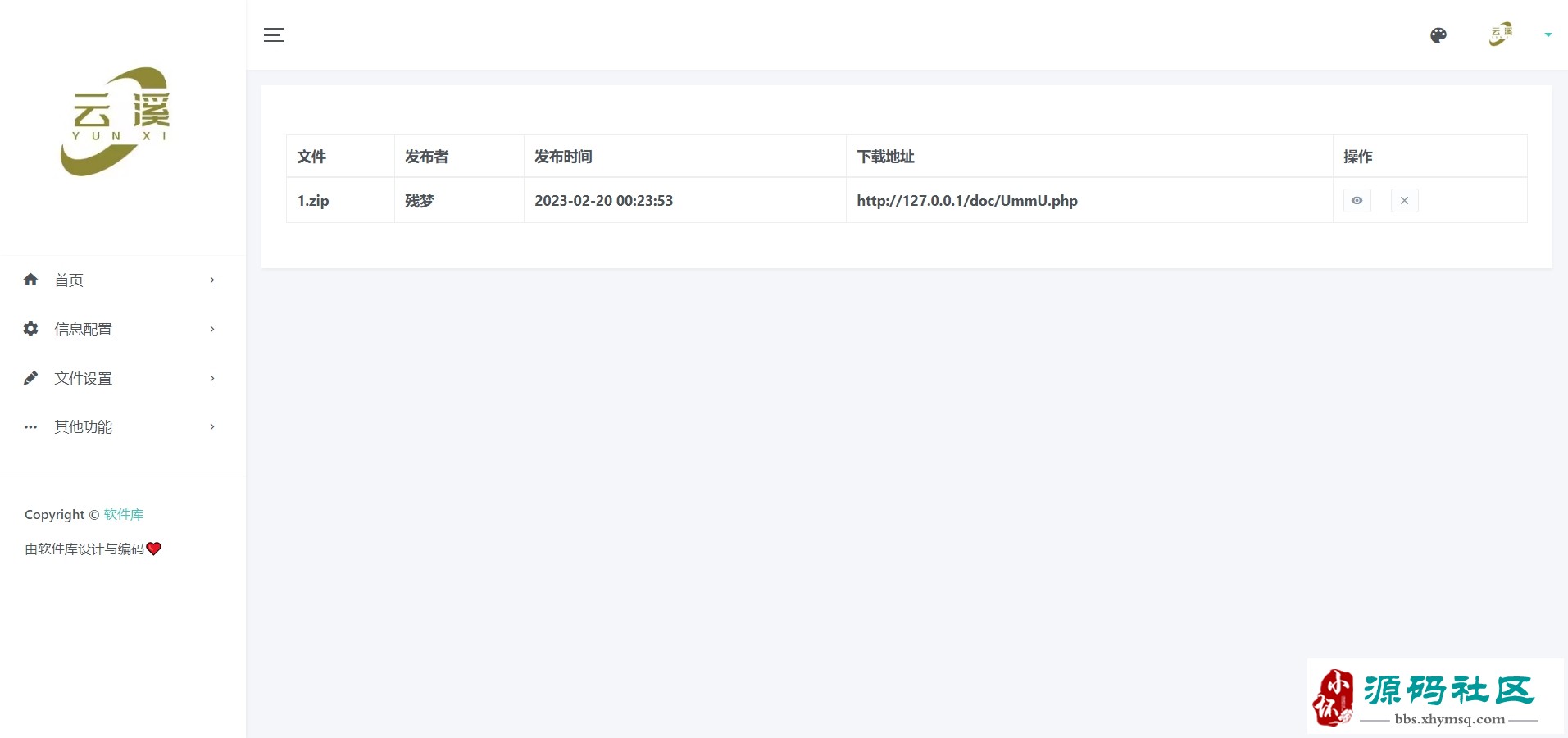The width and height of the screenshot is (1568, 738).
Task: Expand the 首页 submenu chevron
Action: [212, 280]
